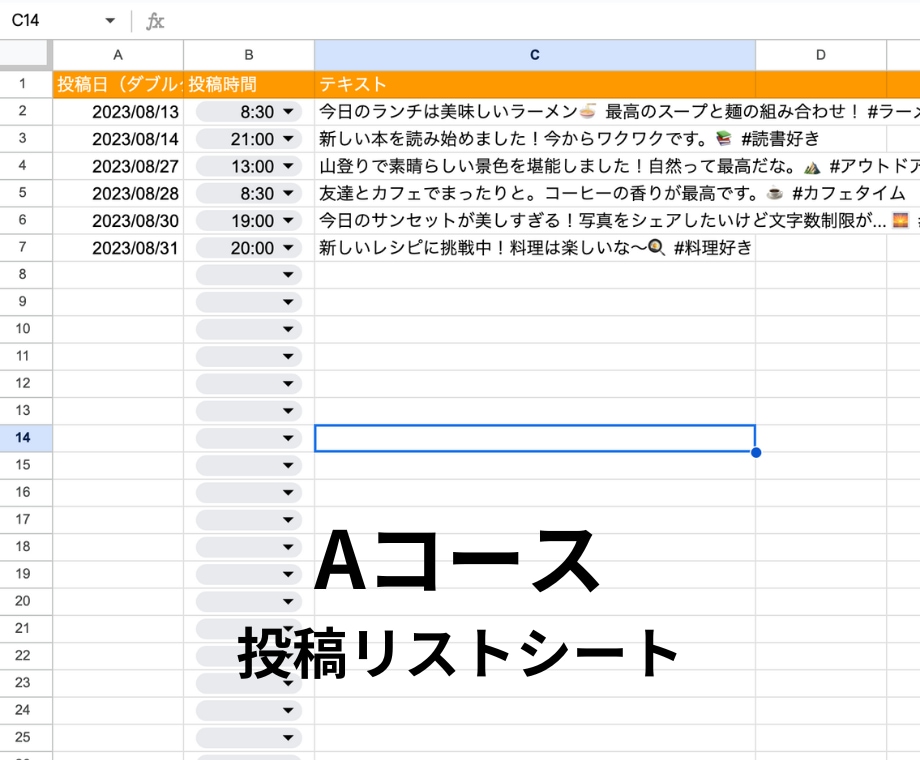Click the mountain climbing text in row 4
920x760 pixels.
pyautogui.click(x=617, y=166)
